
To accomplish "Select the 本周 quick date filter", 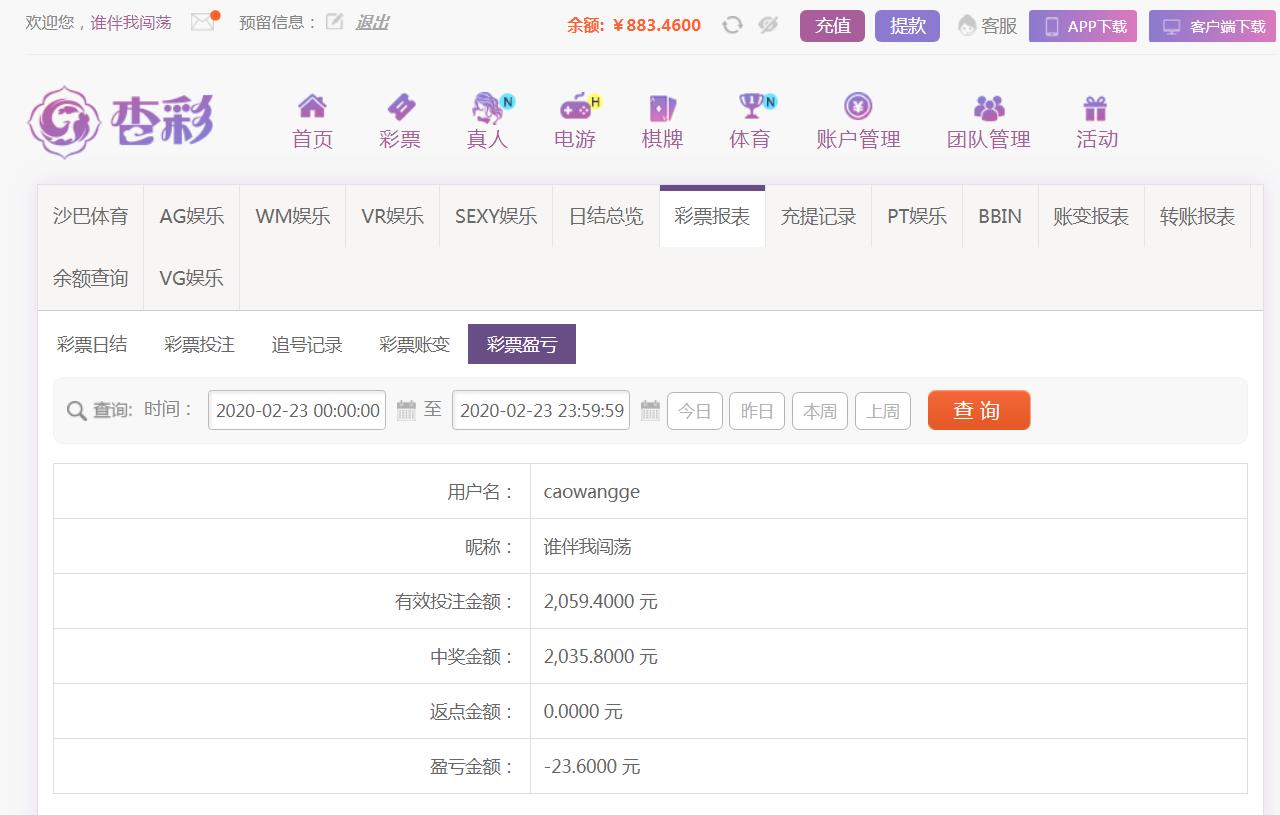I will [820, 411].
